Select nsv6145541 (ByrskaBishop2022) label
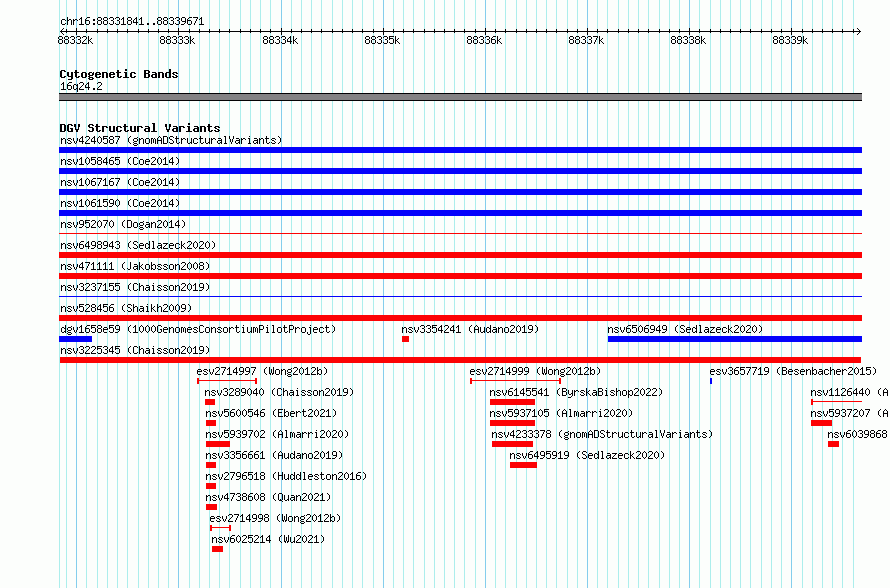 point(576,392)
